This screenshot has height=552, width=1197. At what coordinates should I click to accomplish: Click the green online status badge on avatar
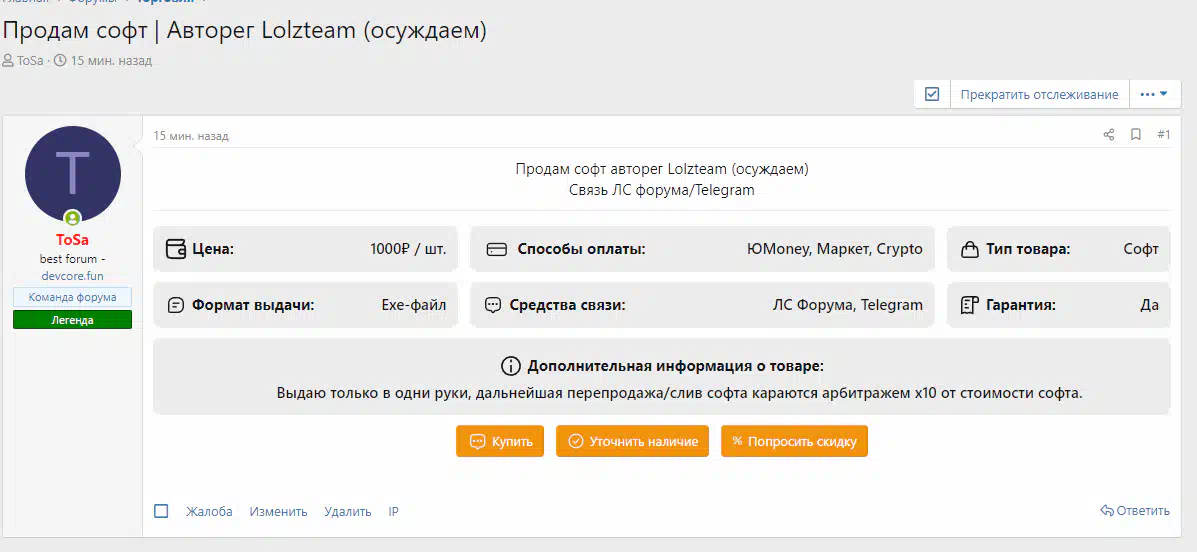pyautogui.click(x=72, y=217)
